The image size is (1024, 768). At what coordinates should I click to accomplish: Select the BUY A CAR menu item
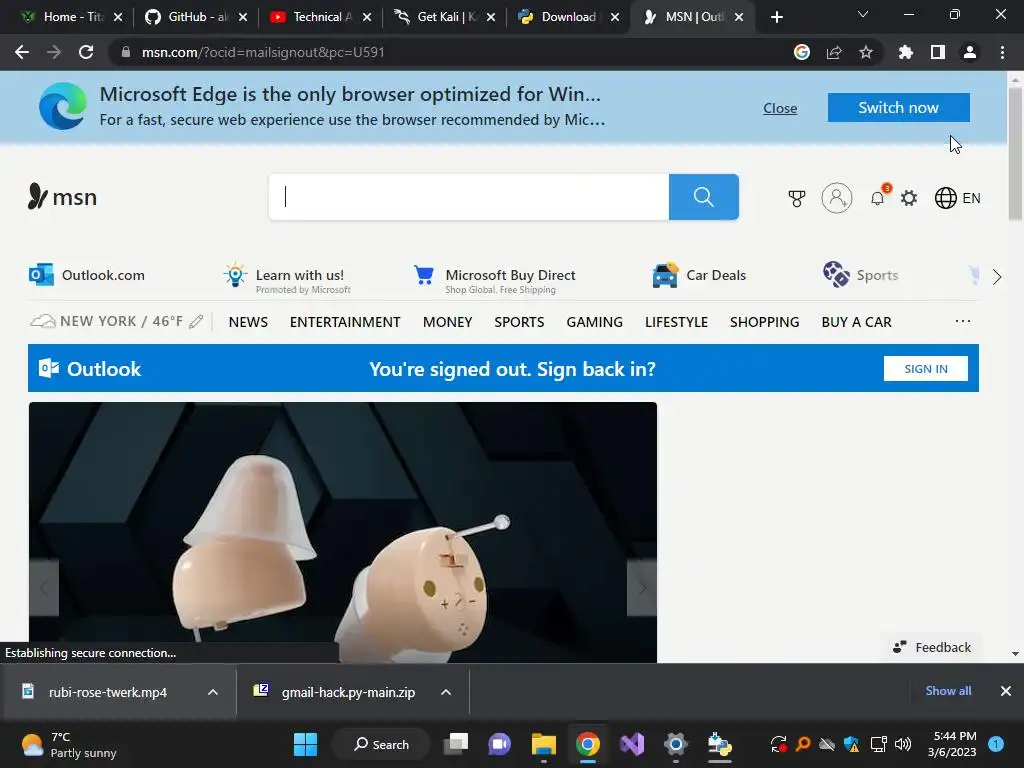coord(856,322)
